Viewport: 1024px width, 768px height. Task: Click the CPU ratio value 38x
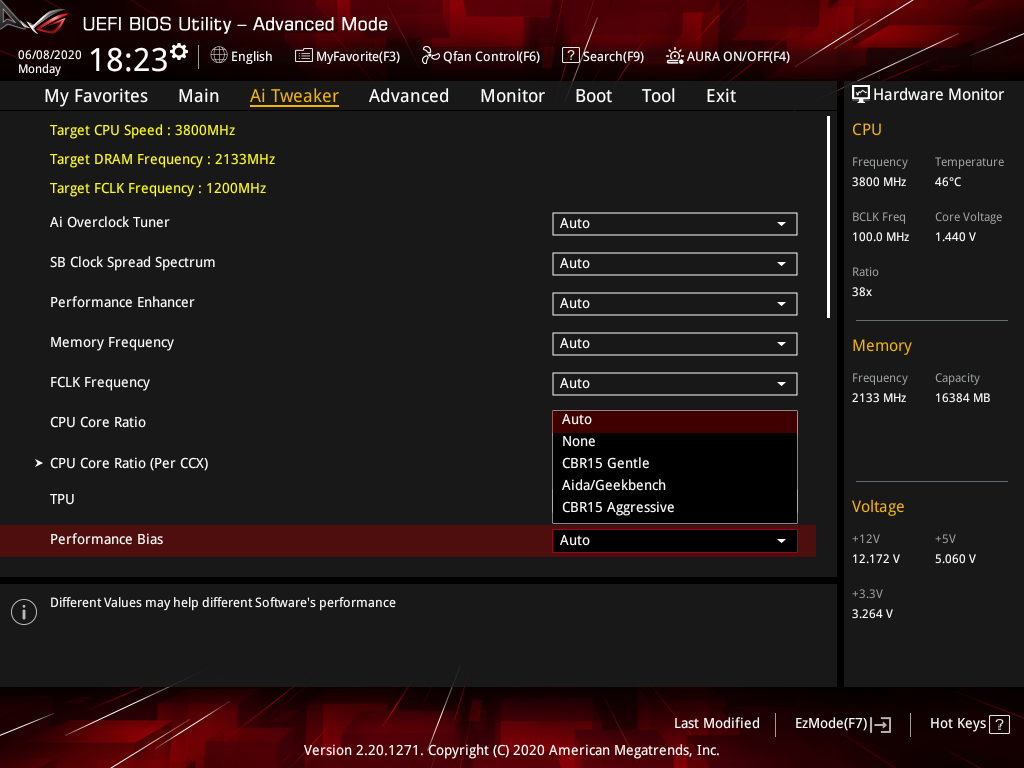[862, 292]
